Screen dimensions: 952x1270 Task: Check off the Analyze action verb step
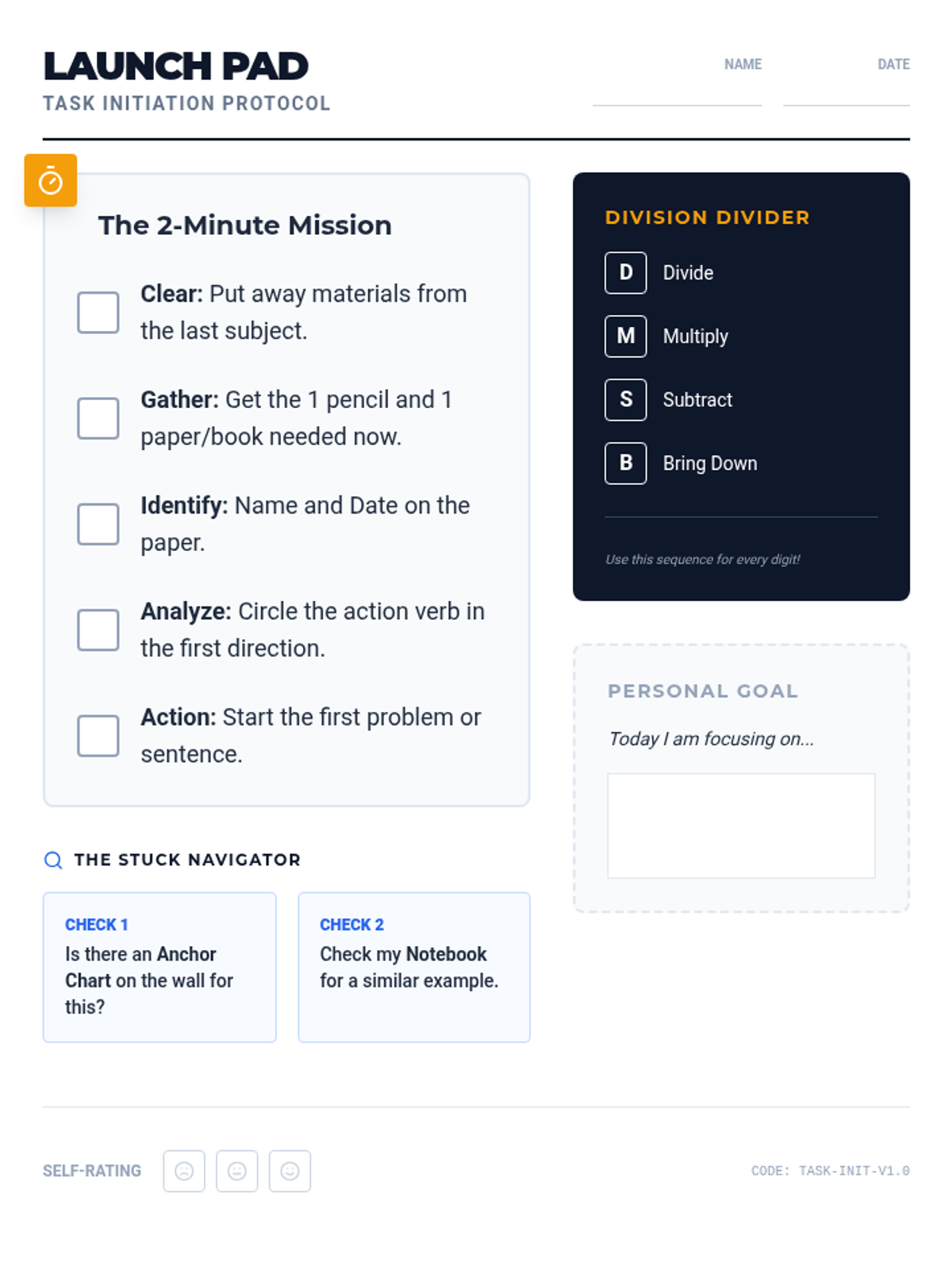[x=98, y=629]
